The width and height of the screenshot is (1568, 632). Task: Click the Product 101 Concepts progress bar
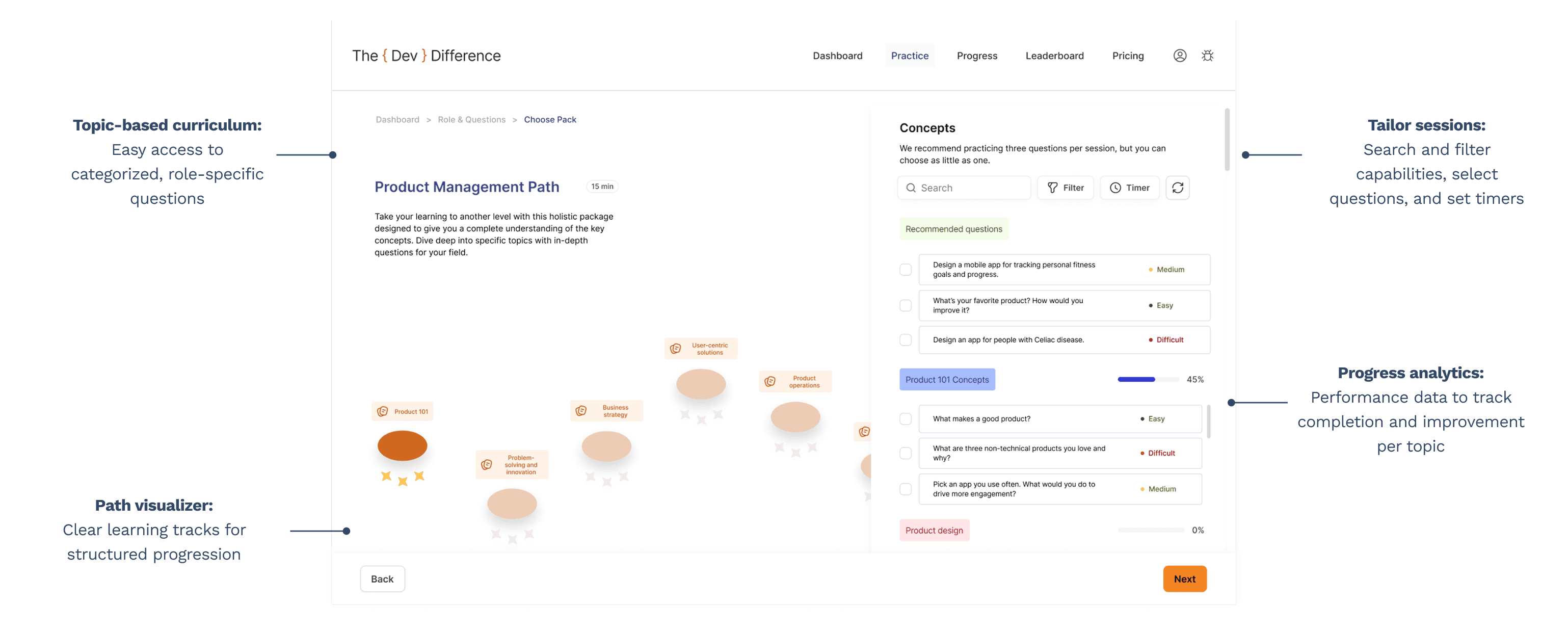pyautogui.click(x=1148, y=379)
